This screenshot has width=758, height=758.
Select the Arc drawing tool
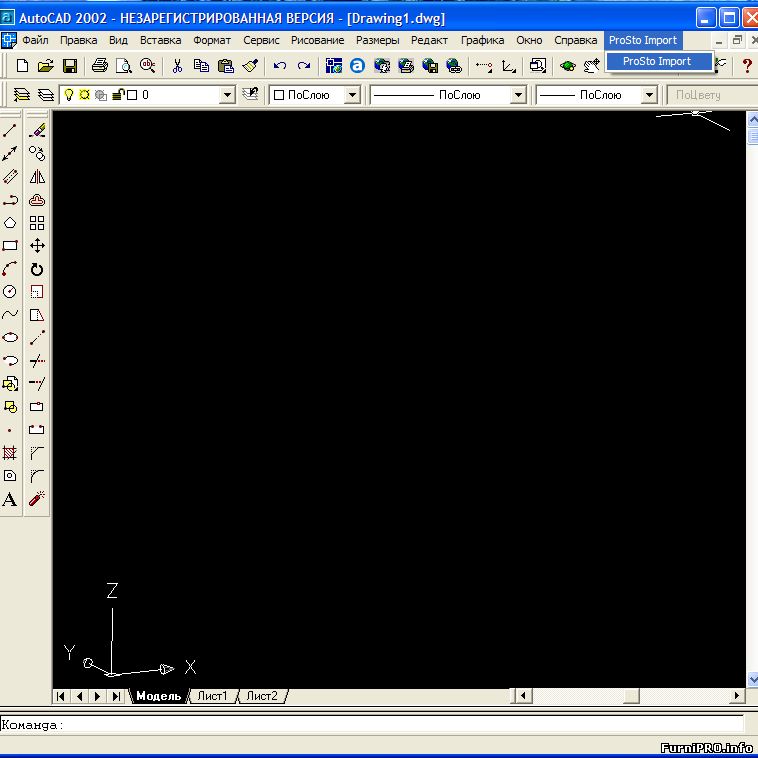(10, 269)
